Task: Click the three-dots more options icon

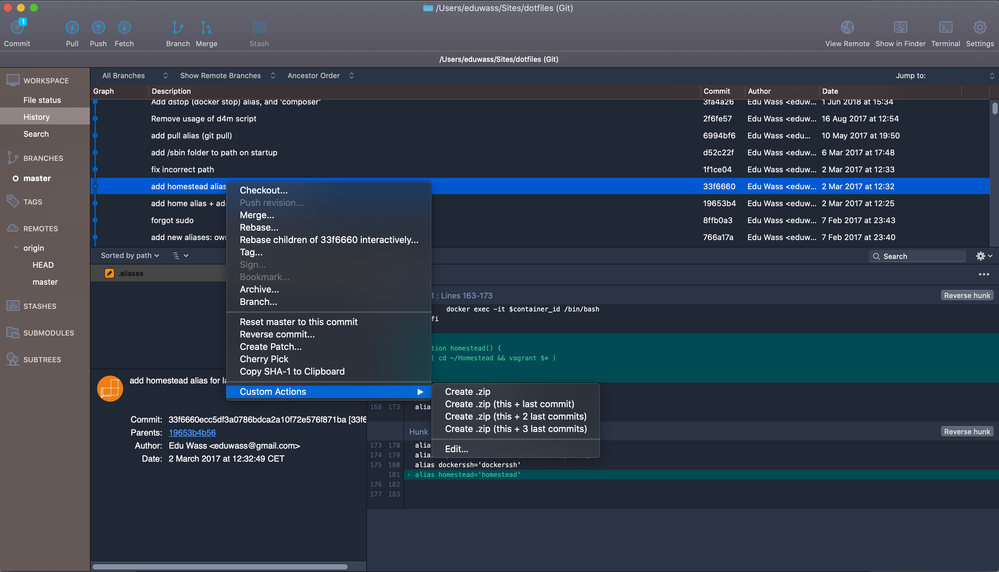Action: click(x=984, y=275)
